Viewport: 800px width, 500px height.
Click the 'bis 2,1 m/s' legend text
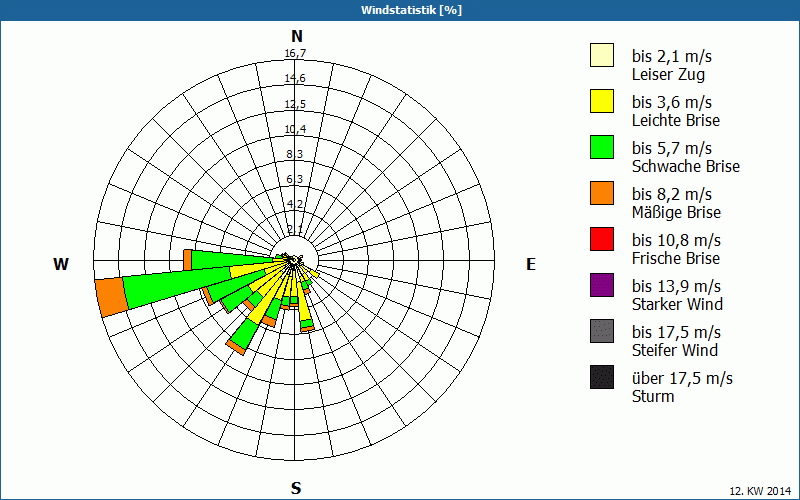(671, 56)
